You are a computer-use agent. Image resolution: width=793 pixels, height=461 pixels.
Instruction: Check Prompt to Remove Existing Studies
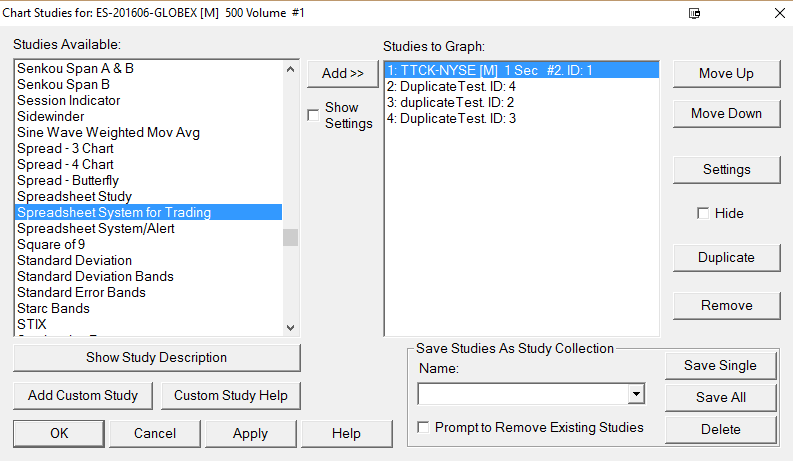tap(424, 427)
